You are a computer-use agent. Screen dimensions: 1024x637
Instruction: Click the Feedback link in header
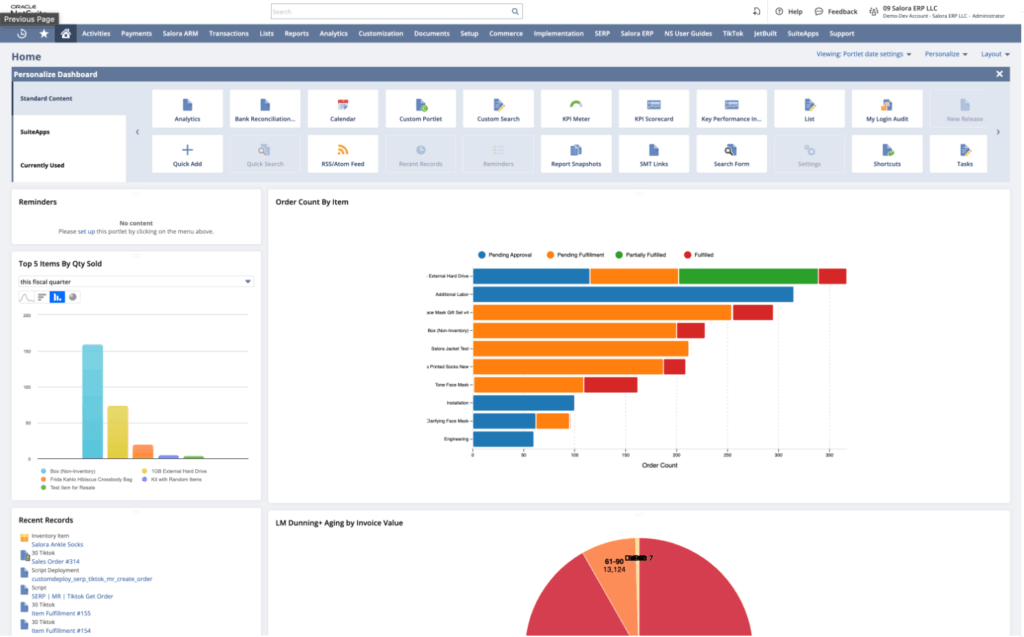836,11
